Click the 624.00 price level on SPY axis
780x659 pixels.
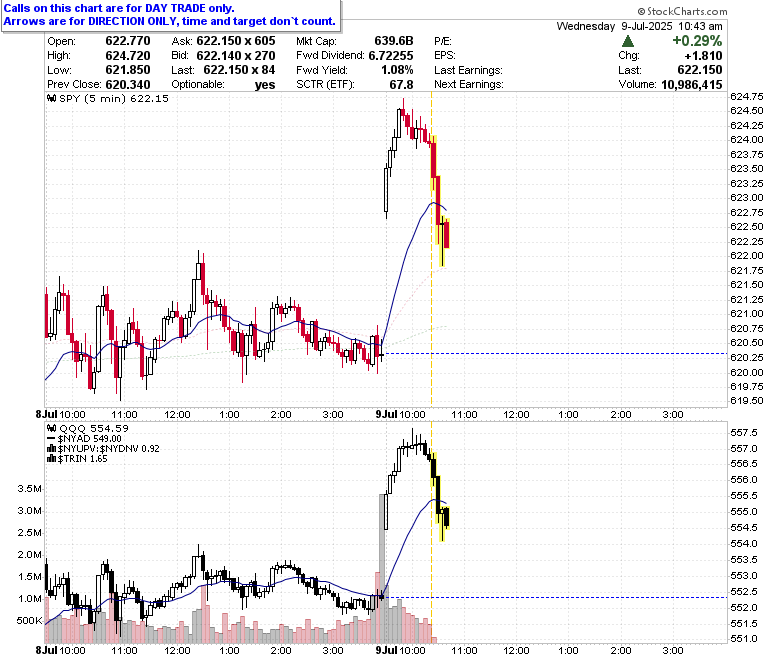(746, 140)
